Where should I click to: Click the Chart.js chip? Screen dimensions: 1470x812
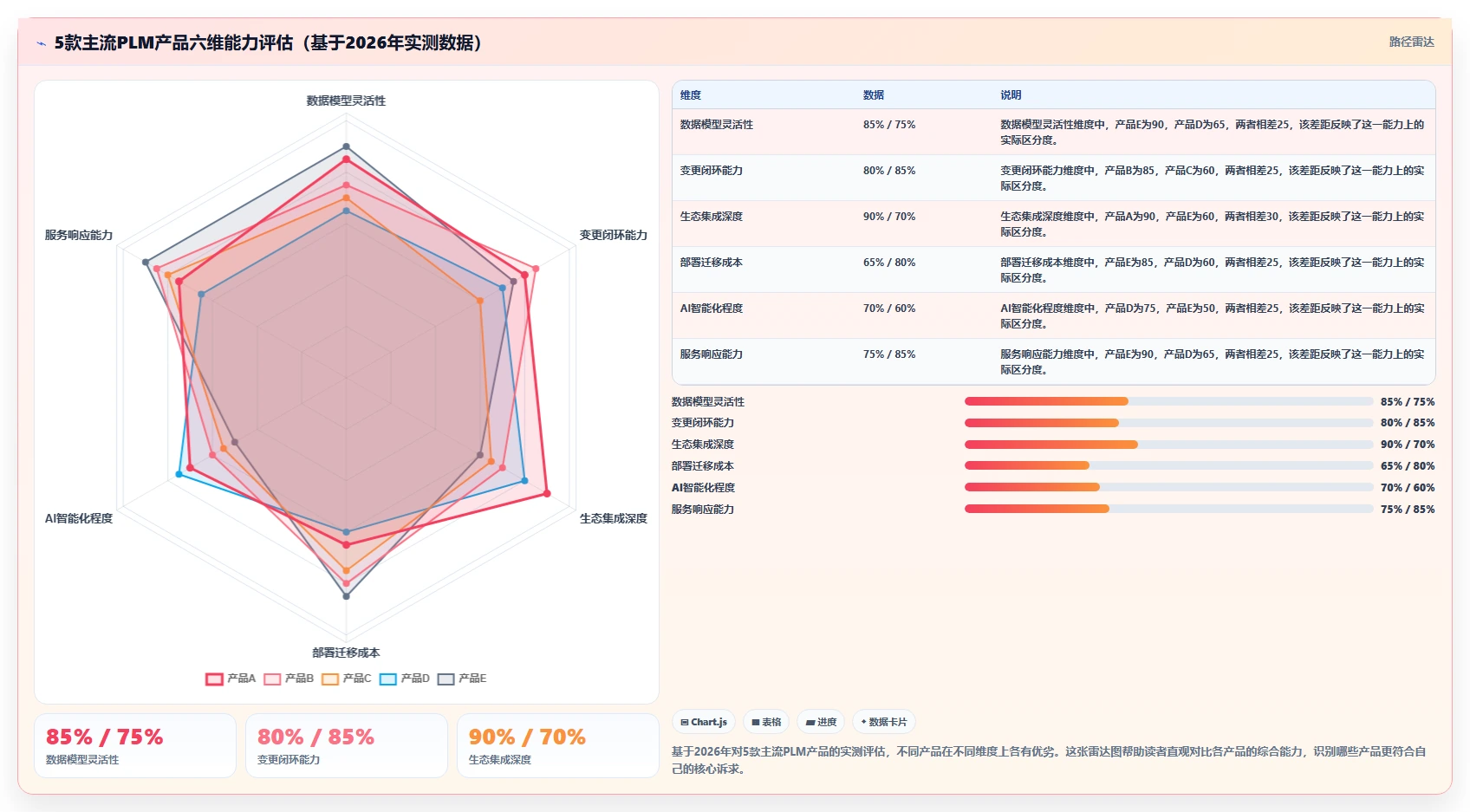(x=704, y=722)
